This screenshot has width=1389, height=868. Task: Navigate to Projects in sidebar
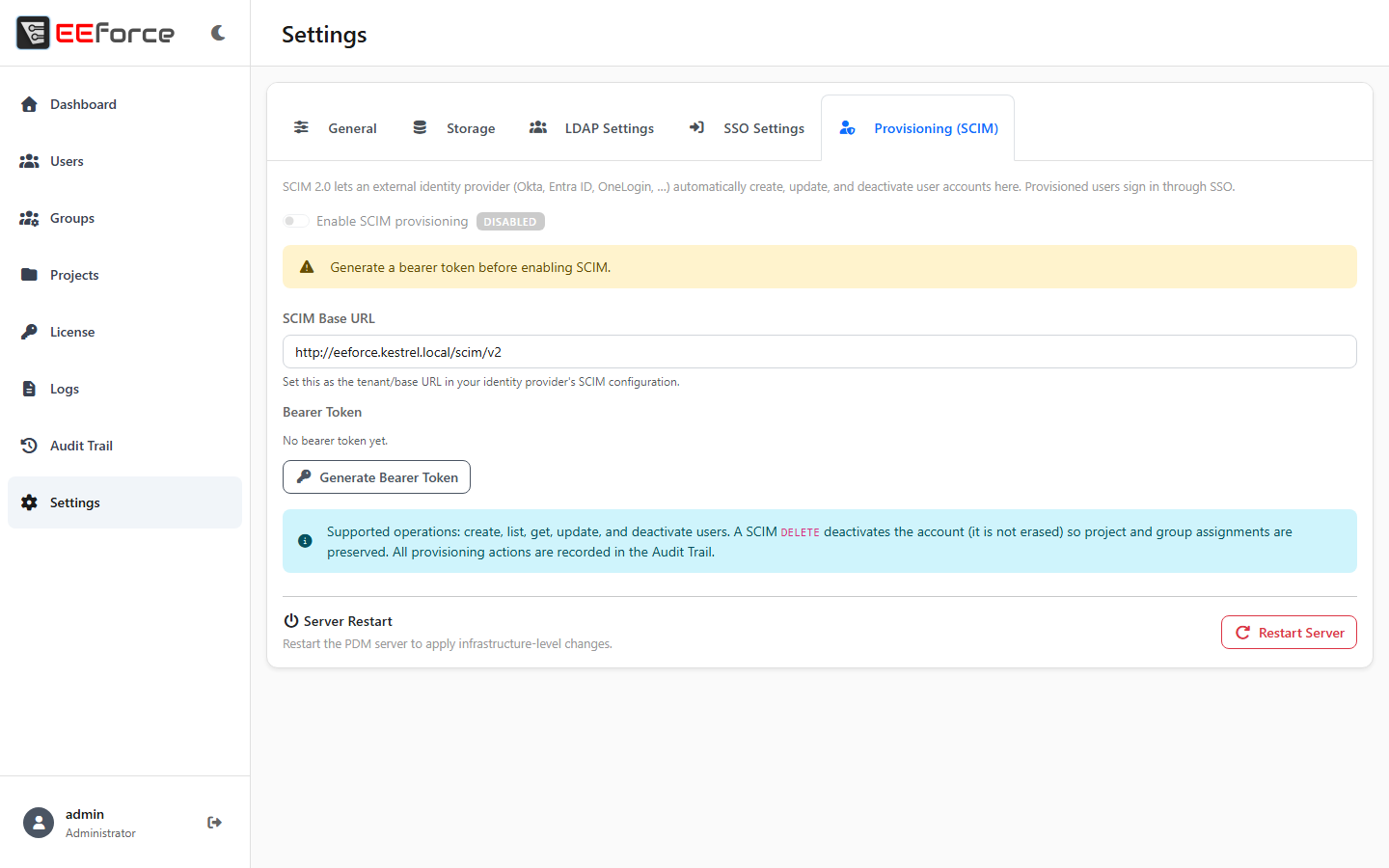click(124, 275)
